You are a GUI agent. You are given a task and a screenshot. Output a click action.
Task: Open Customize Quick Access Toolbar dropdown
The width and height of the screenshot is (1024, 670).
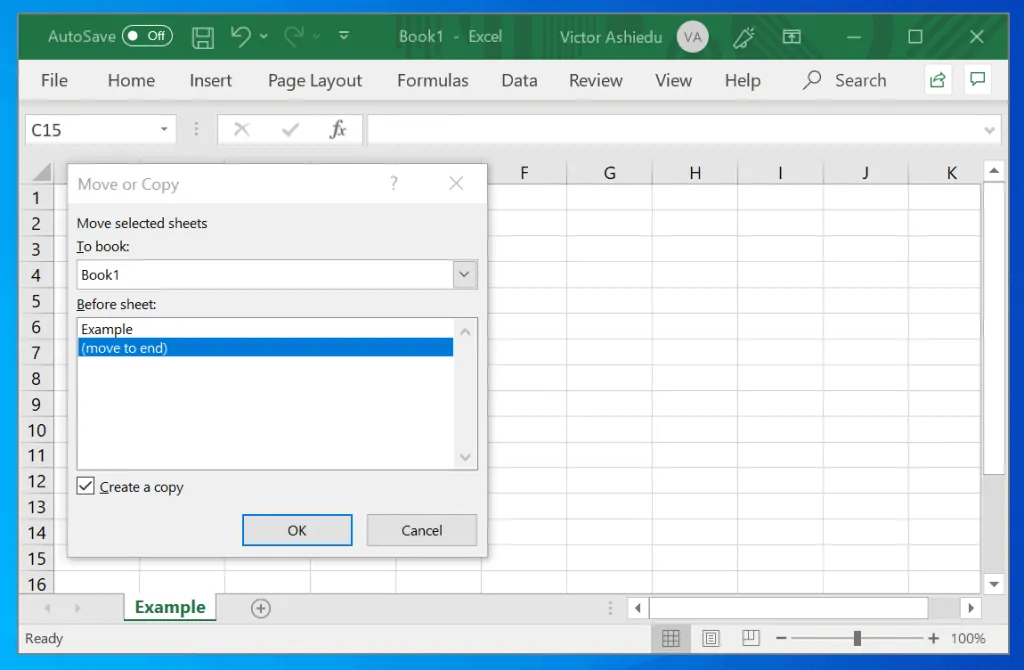pyautogui.click(x=344, y=37)
